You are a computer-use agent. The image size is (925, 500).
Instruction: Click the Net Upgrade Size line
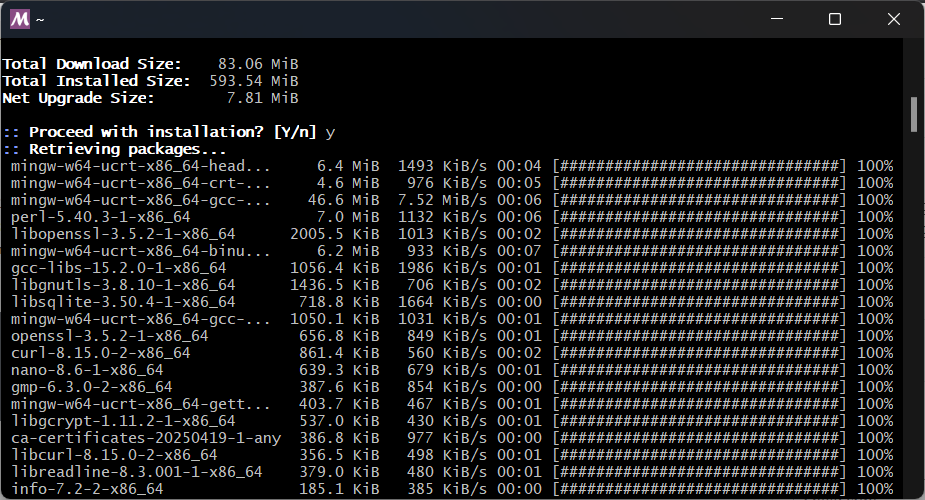[150, 98]
